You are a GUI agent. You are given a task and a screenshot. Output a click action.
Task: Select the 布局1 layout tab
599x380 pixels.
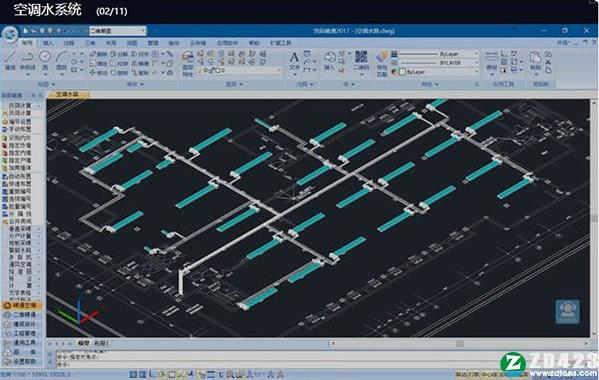(101, 343)
